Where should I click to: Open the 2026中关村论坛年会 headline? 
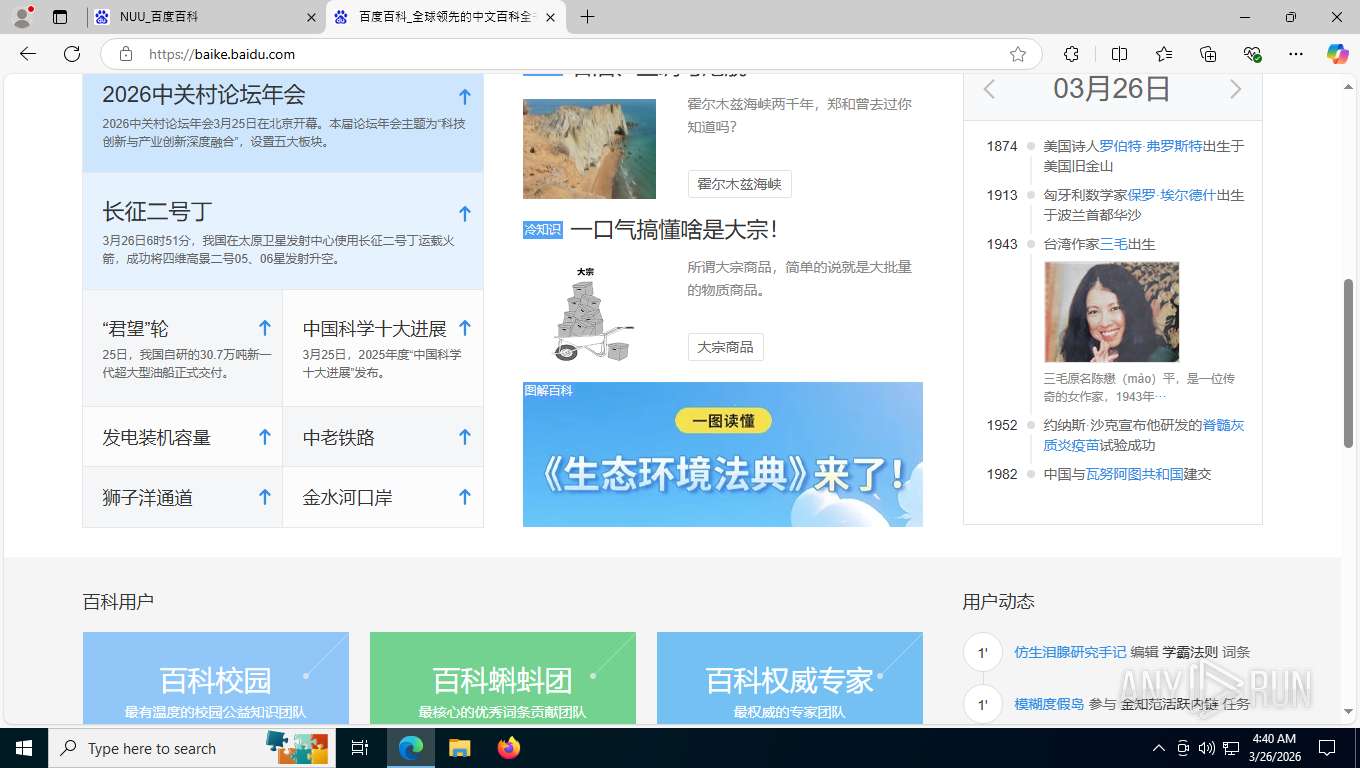pos(204,95)
